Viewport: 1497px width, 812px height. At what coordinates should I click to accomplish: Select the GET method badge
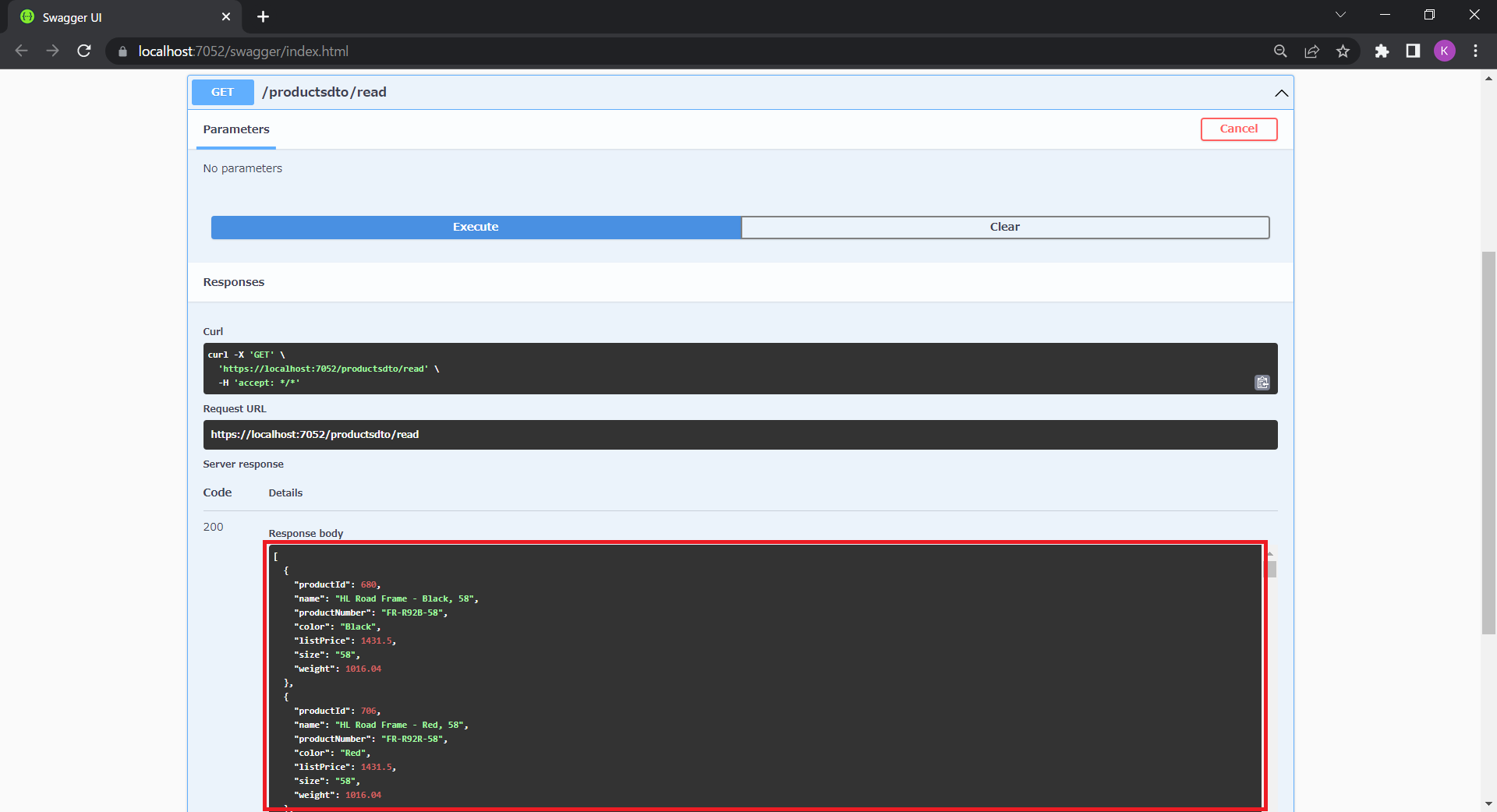pyautogui.click(x=222, y=92)
